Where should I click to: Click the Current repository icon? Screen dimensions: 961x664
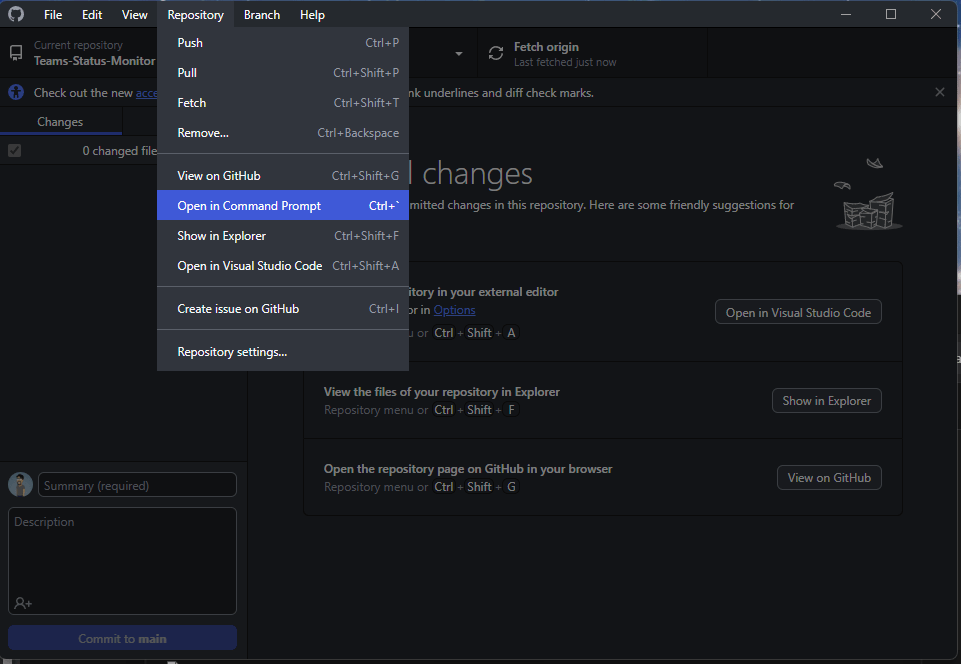[x=17, y=53]
